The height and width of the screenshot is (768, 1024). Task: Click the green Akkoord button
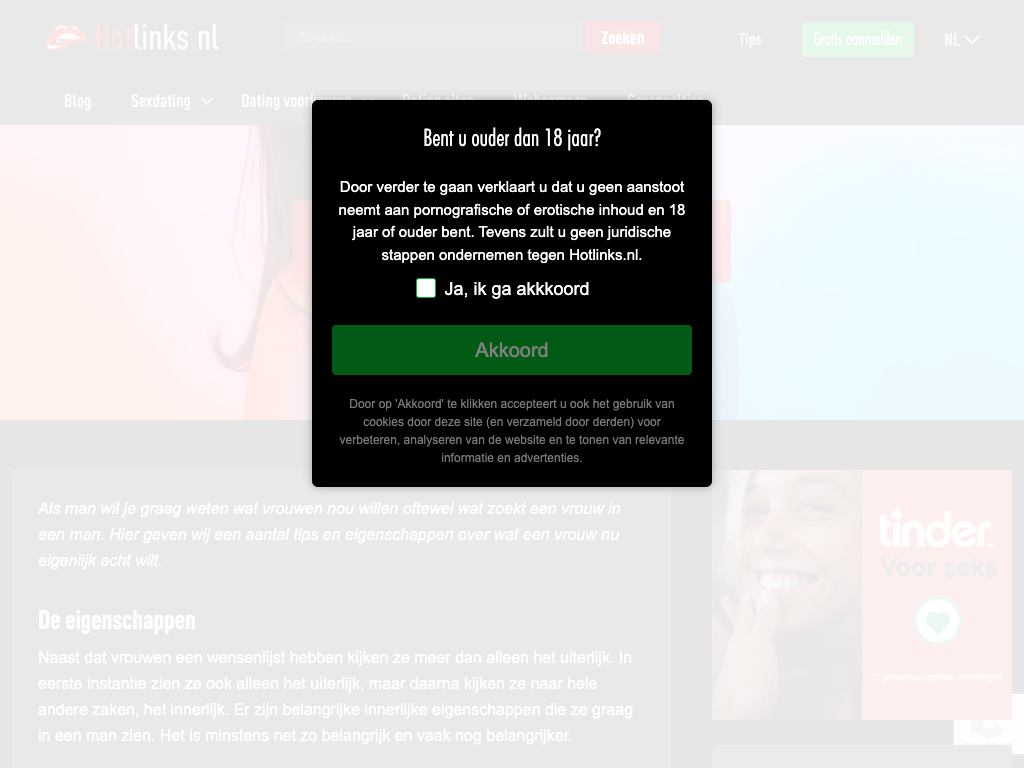tap(511, 350)
